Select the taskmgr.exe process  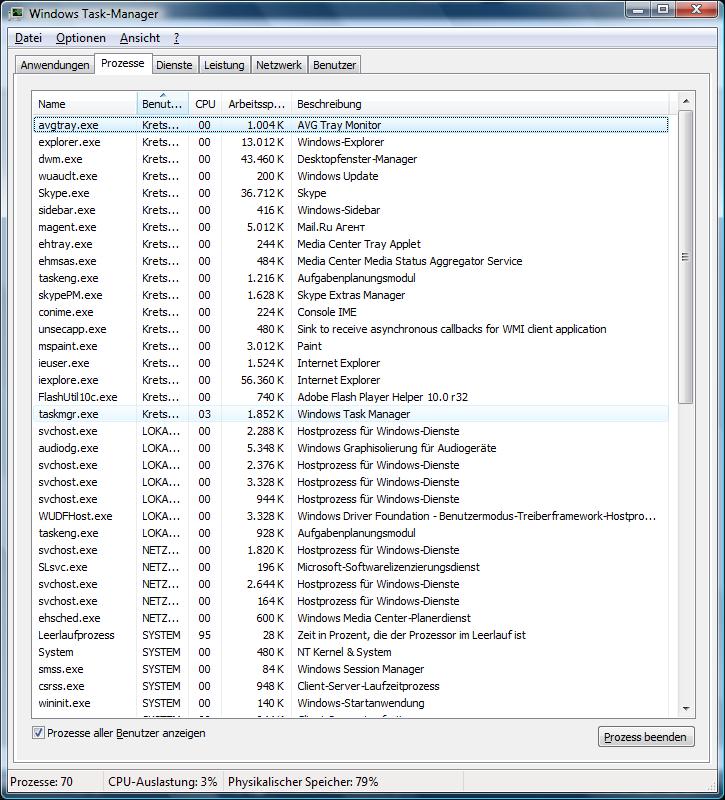[x=351, y=414]
